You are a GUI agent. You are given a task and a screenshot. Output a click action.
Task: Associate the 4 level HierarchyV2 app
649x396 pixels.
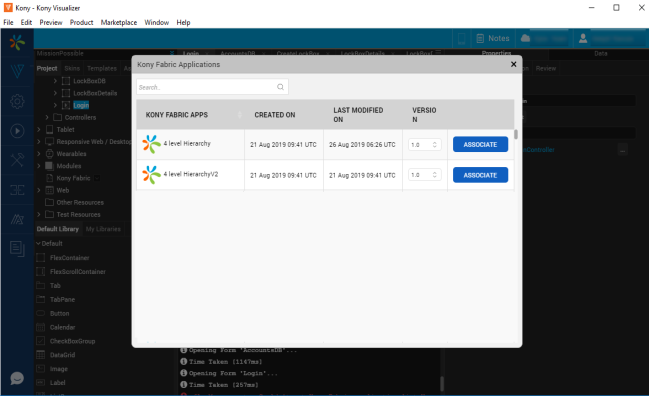click(480, 175)
